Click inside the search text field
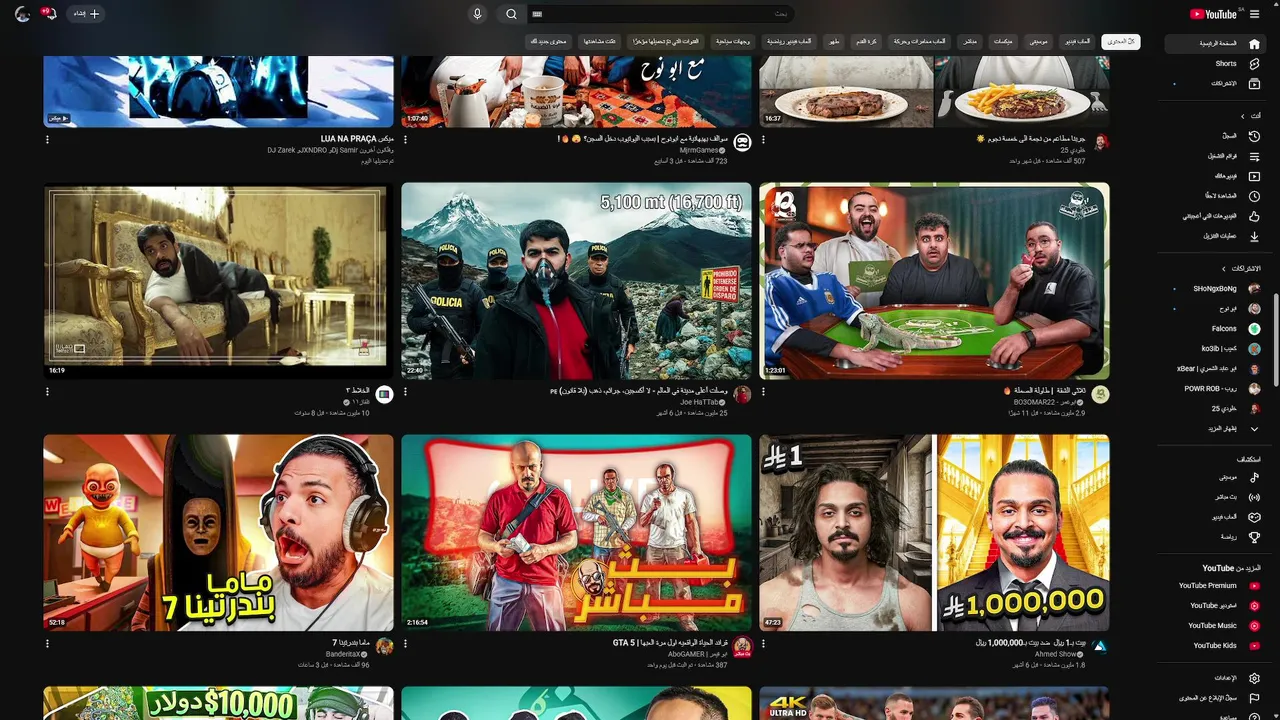 click(660, 14)
